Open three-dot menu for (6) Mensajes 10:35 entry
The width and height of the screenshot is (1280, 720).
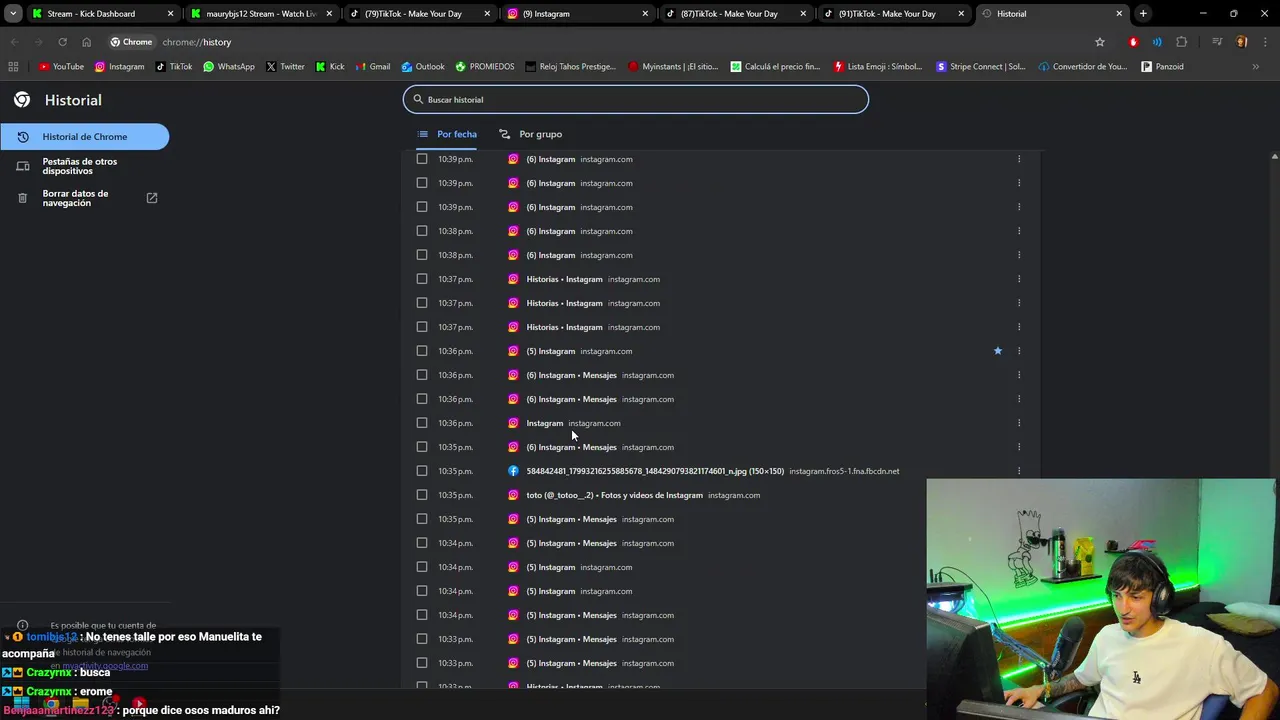1019,447
